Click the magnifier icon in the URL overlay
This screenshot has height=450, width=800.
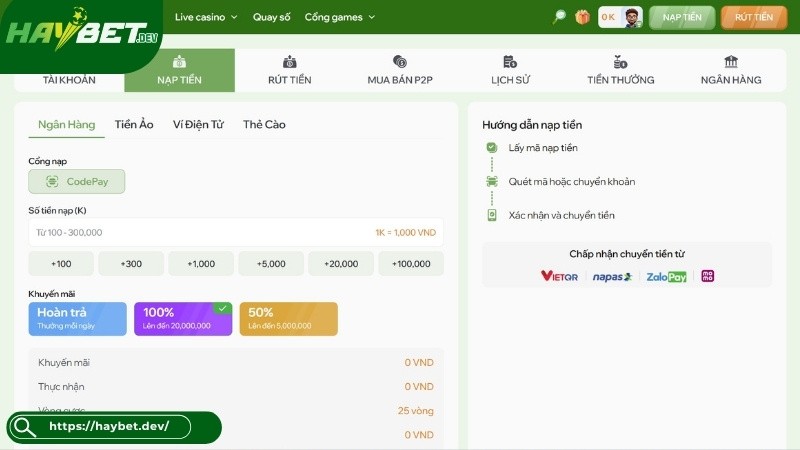point(24,427)
